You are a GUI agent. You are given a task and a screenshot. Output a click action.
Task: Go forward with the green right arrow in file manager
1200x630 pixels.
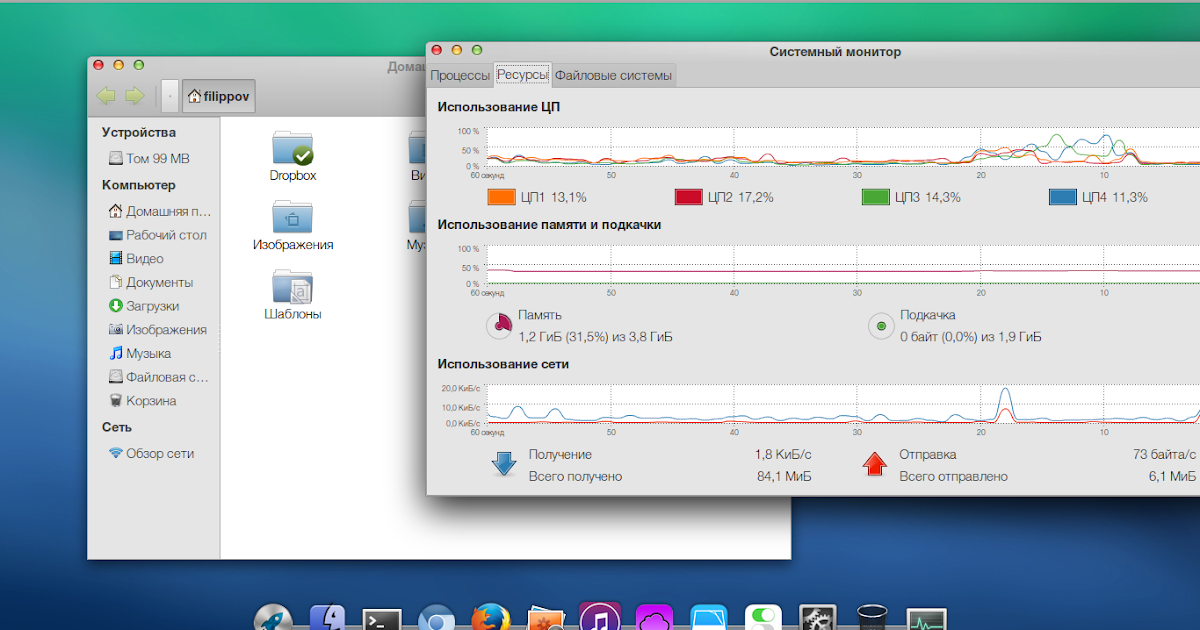134,96
